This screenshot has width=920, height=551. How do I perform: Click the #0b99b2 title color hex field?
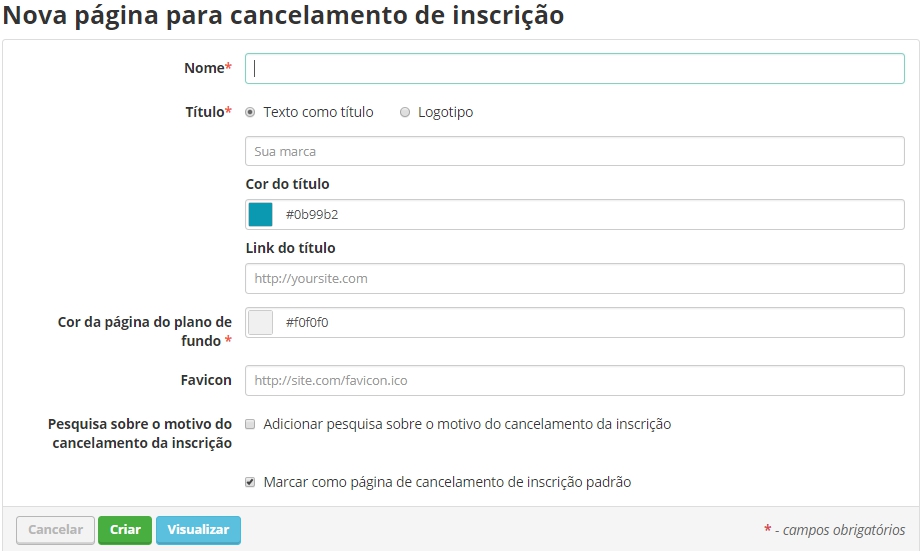(x=590, y=214)
